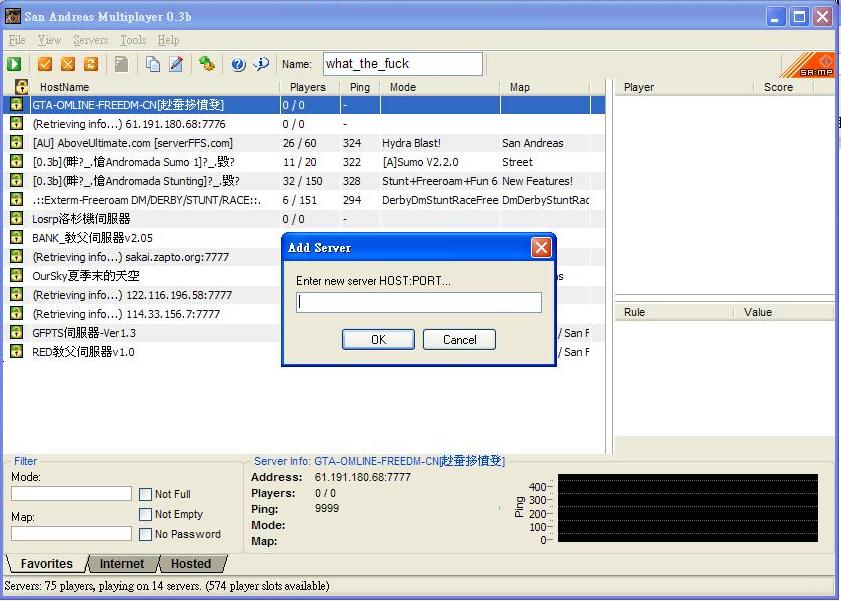Select the sakai.zapto.org:7777 server entry
The height and width of the screenshot is (601, 841).
tap(143, 257)
